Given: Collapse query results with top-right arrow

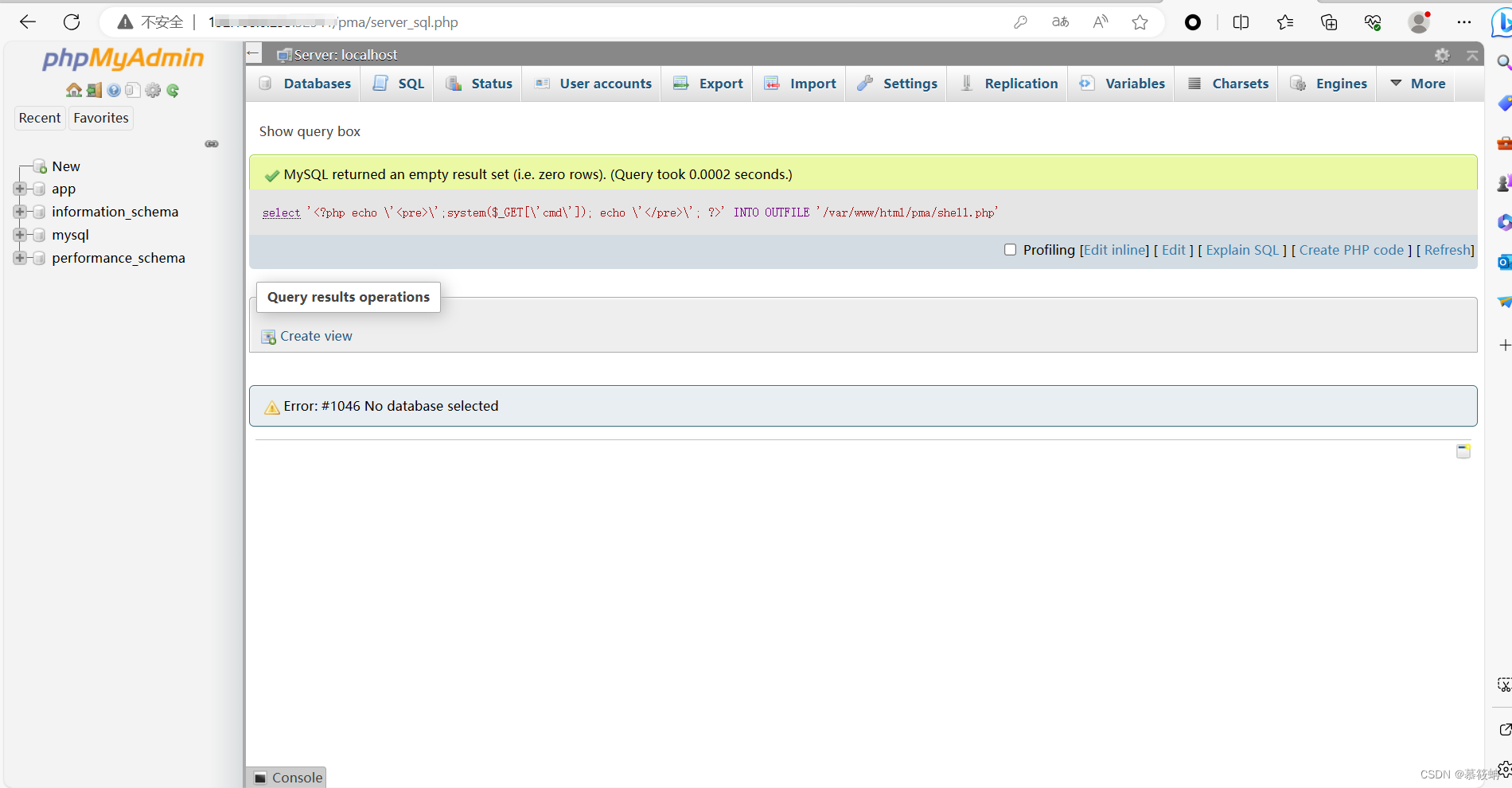Looking at the screenshot, I should click(1473, 55).
